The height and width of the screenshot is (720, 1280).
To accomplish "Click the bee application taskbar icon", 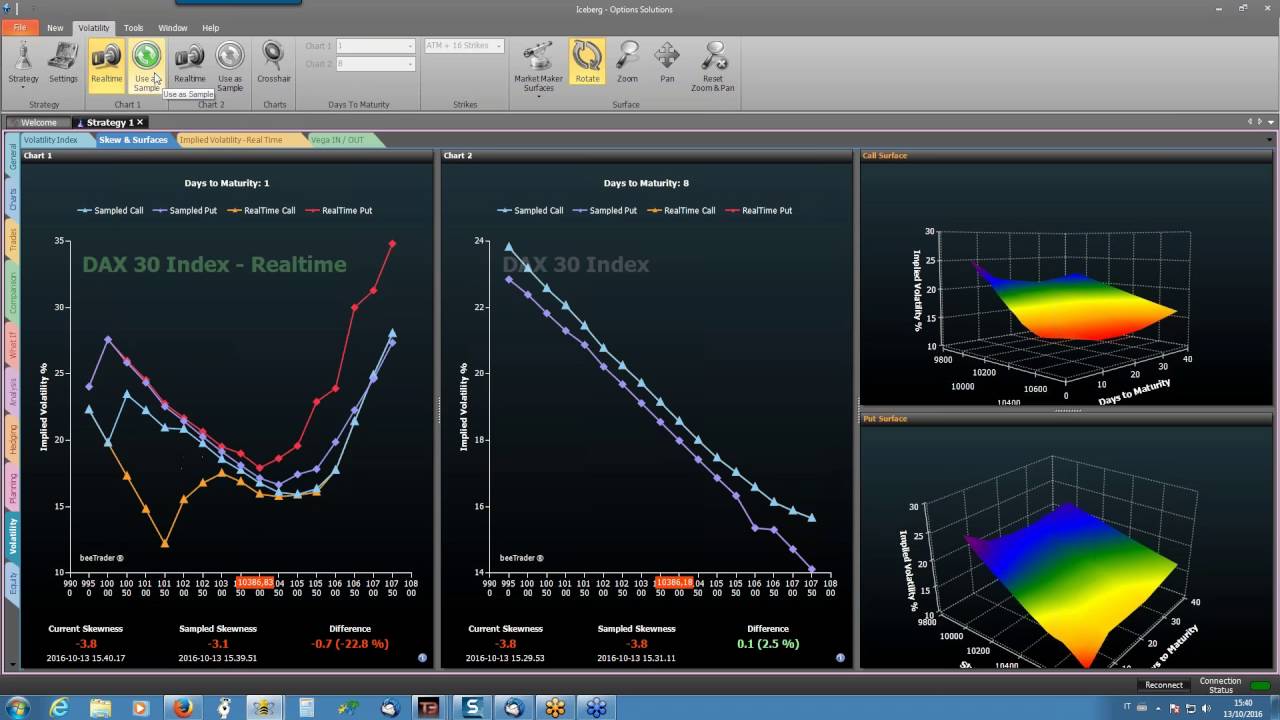I will 264,708.
